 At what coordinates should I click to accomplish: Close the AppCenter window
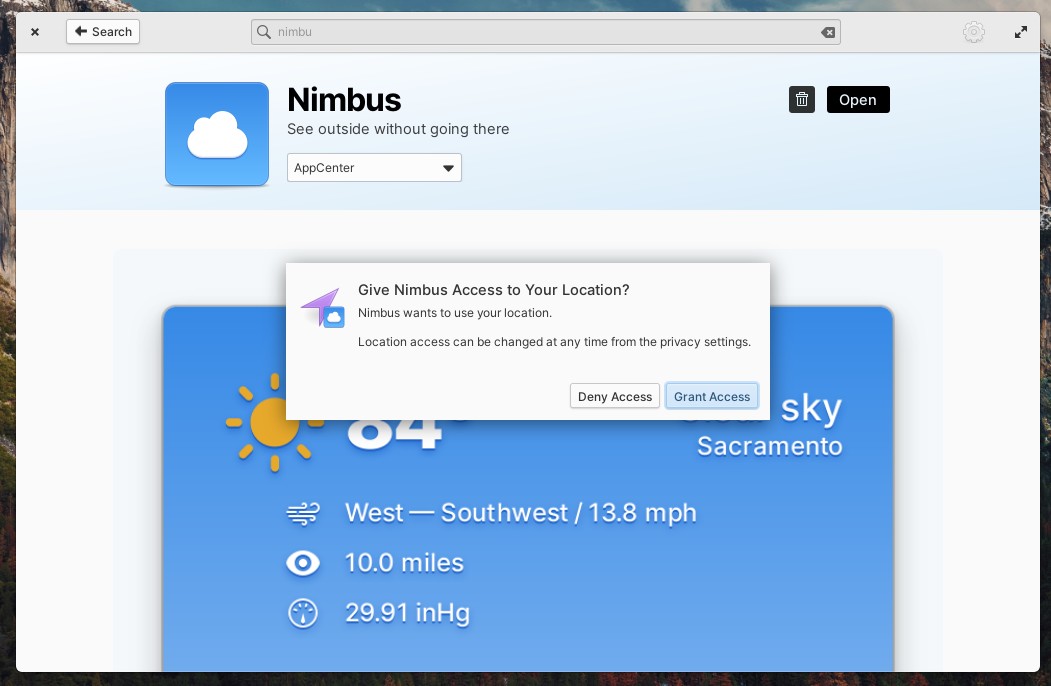tap(35, 32)
